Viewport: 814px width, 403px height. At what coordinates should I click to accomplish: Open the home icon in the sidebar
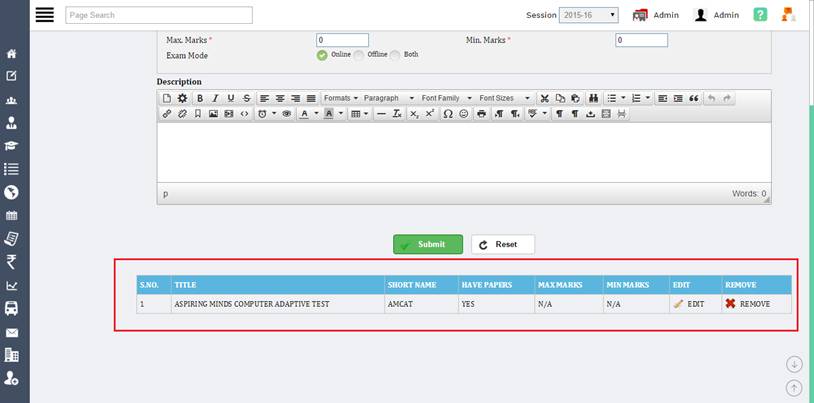pos(12,53)
